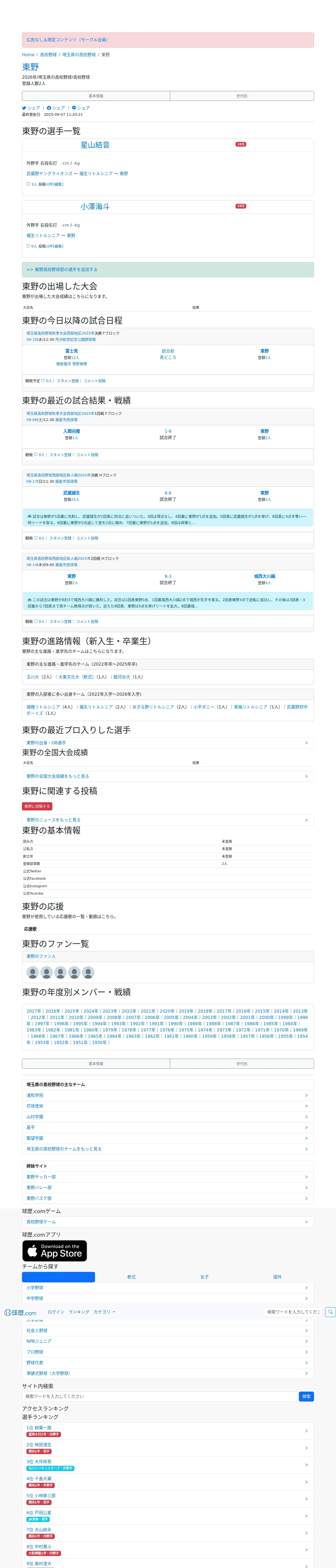The height and width of the screenshot is (1568, 336).
Task: Open 武蔵野ヤングライオンズ team link
Action: coord(49,174)
